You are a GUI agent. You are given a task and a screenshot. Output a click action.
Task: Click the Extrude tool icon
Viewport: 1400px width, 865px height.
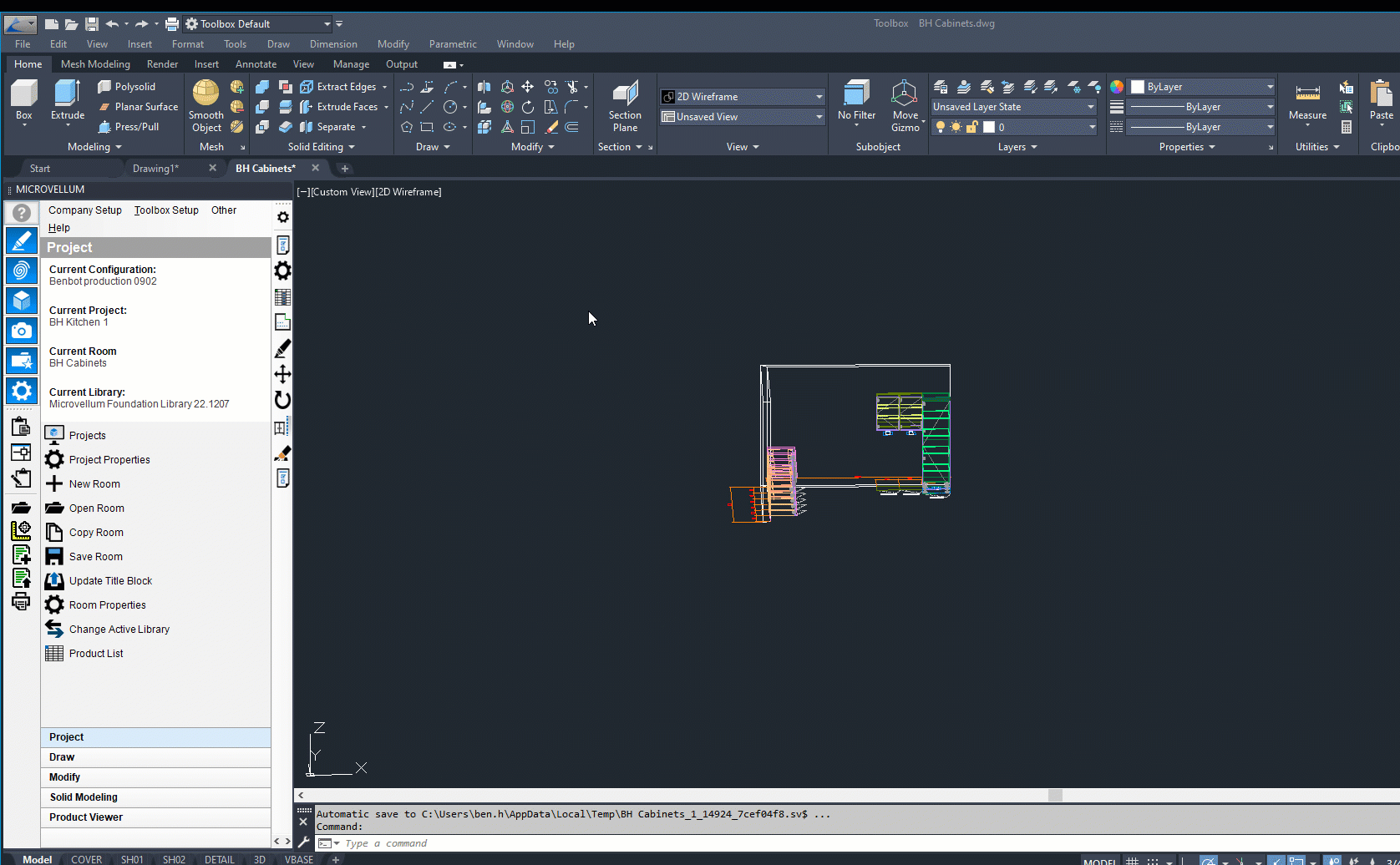(67, 94)
